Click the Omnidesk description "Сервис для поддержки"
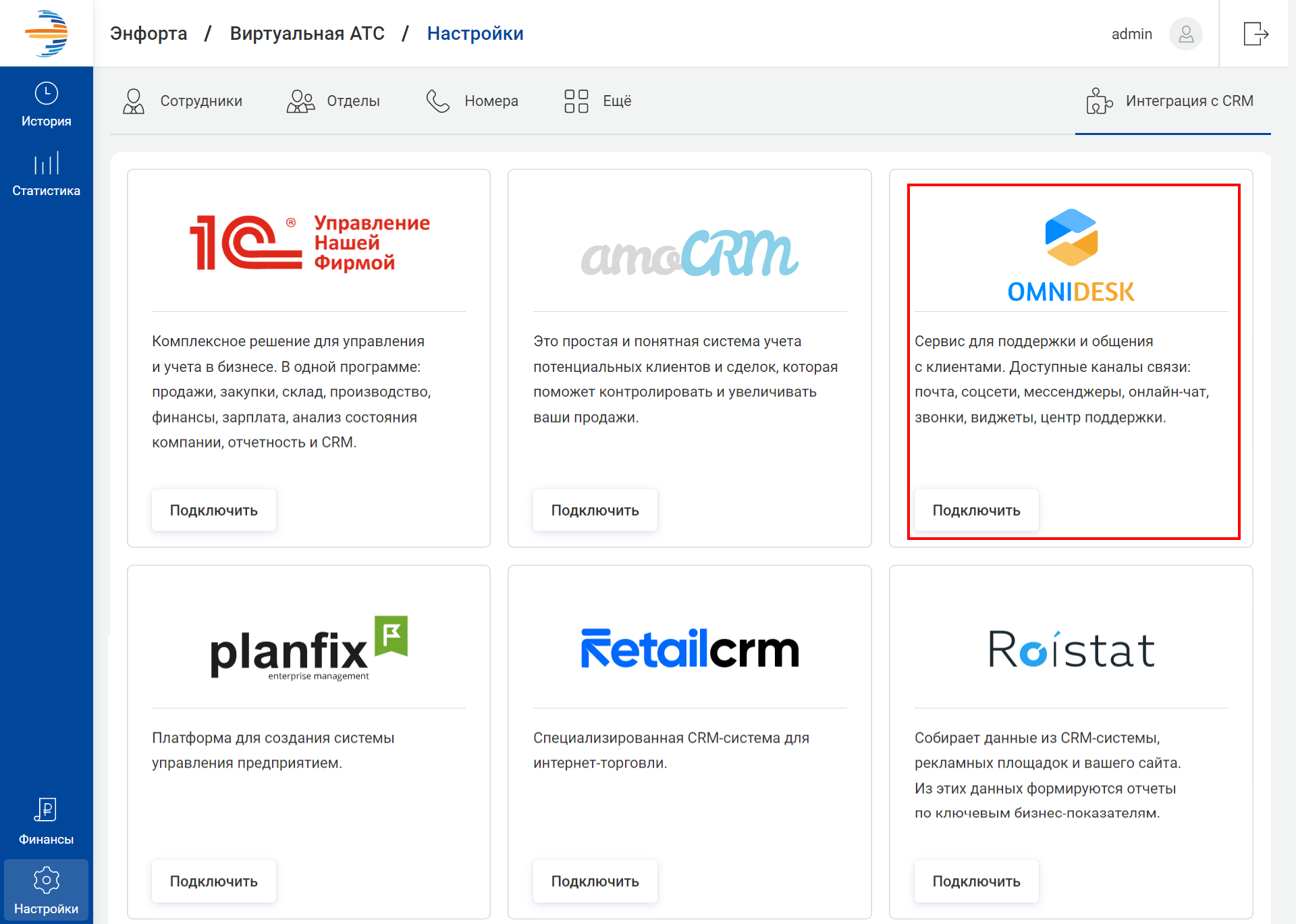Screen dimensions: 1296x924 pos(1062,379)
